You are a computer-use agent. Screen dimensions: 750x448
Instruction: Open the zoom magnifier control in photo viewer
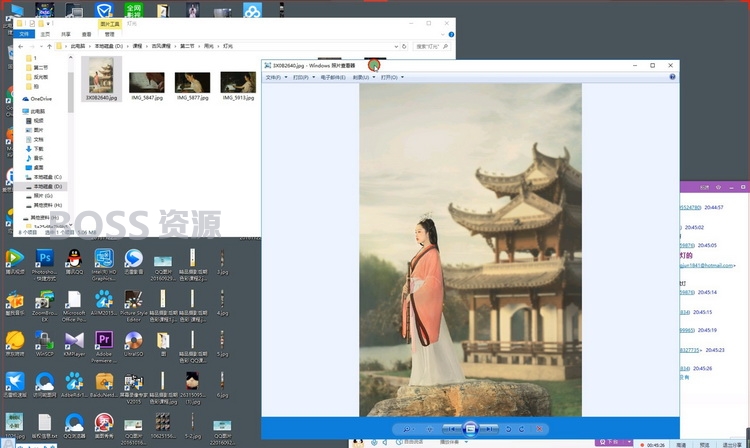(408, 429)
